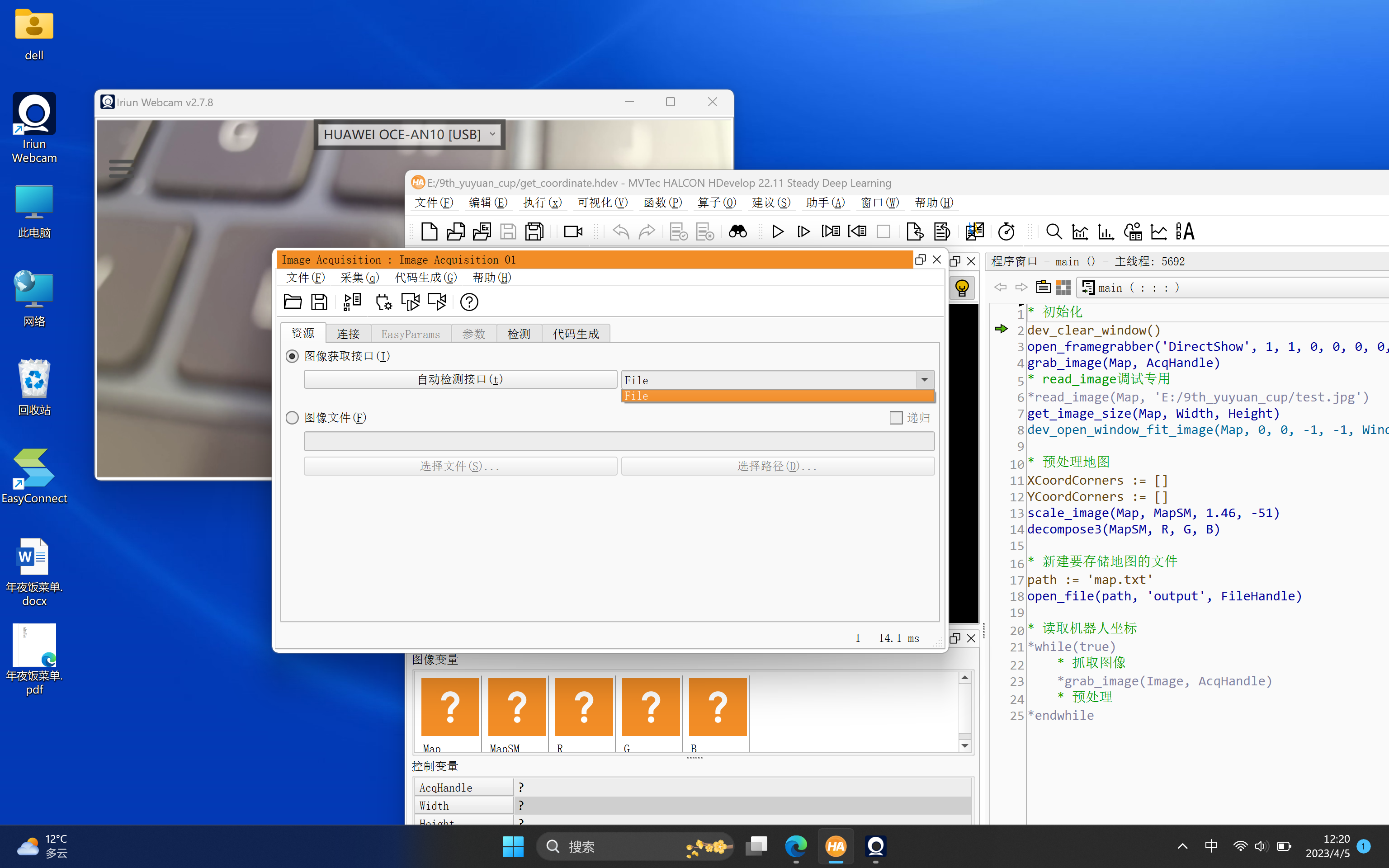Toggle the 递归 checkbox
The width and height of the screenshot is (1389, 868).
[896, 418]
